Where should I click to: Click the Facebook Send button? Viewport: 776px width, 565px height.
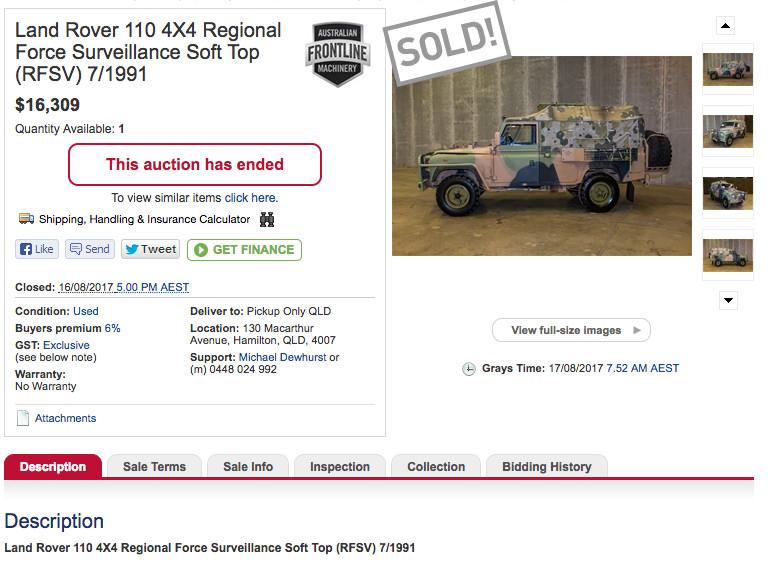pos(90,249)
